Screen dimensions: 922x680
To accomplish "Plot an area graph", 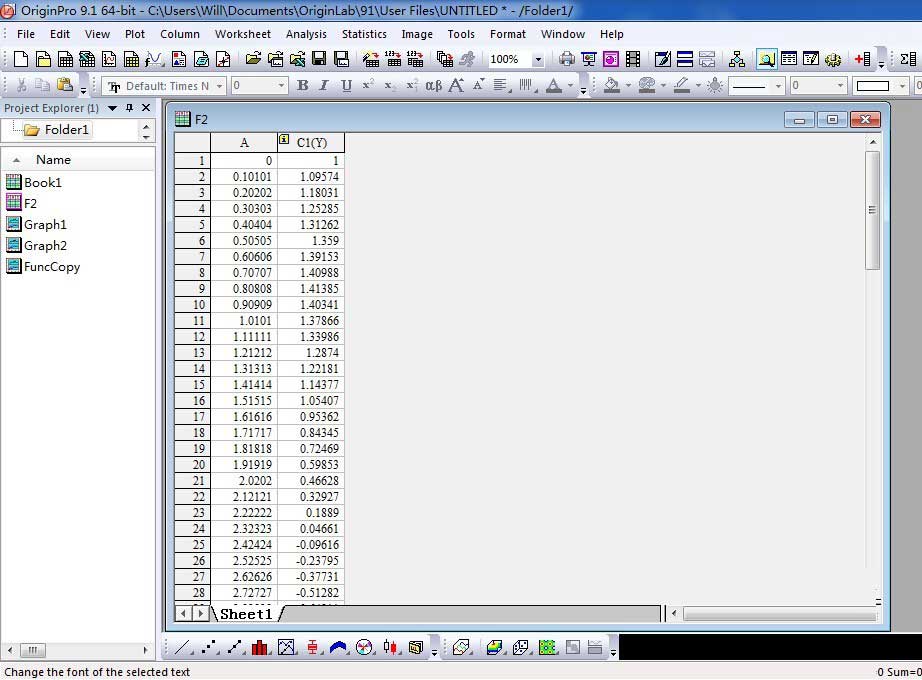I will (x=338, y=648).
